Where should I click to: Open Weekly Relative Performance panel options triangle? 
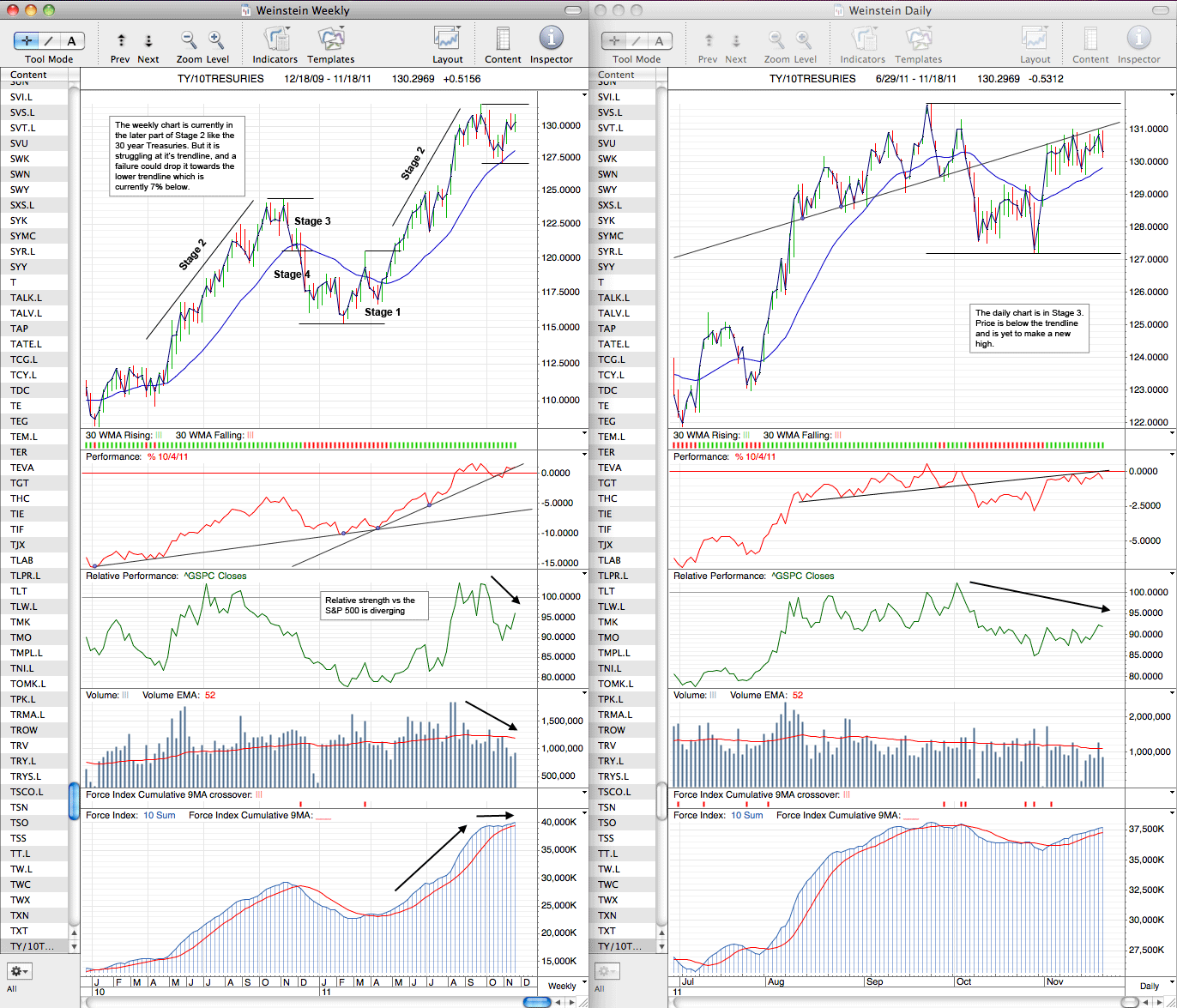click(x=584, y=576)
